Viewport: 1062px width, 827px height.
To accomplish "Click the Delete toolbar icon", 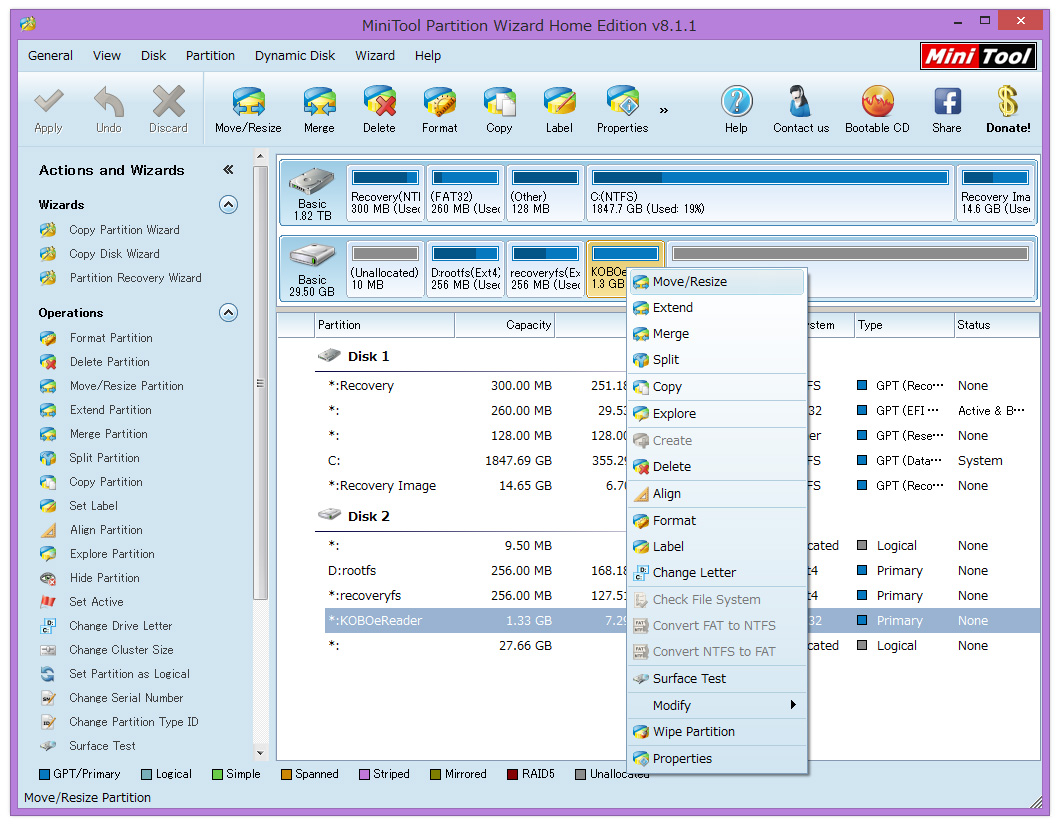I will pos(379,110).
